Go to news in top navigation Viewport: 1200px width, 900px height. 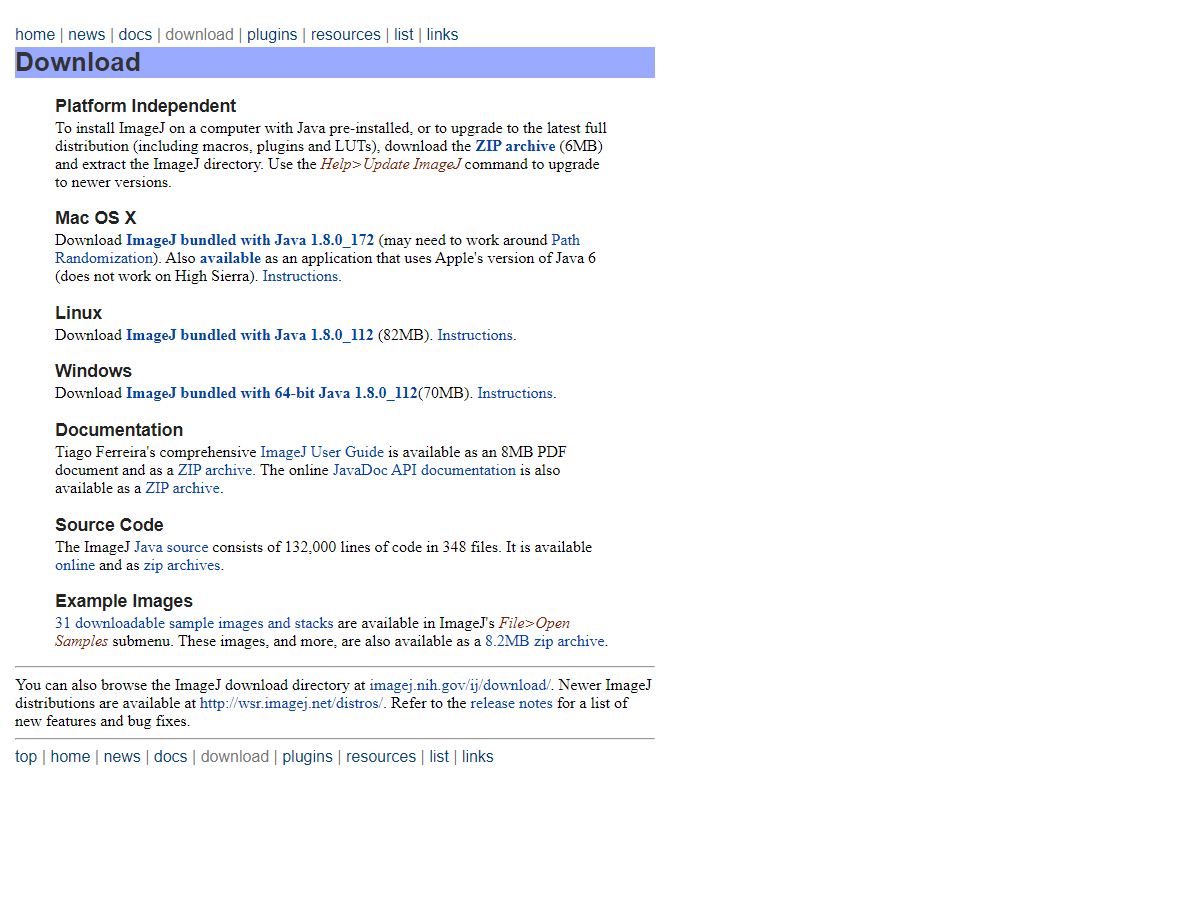pos(86,35)
